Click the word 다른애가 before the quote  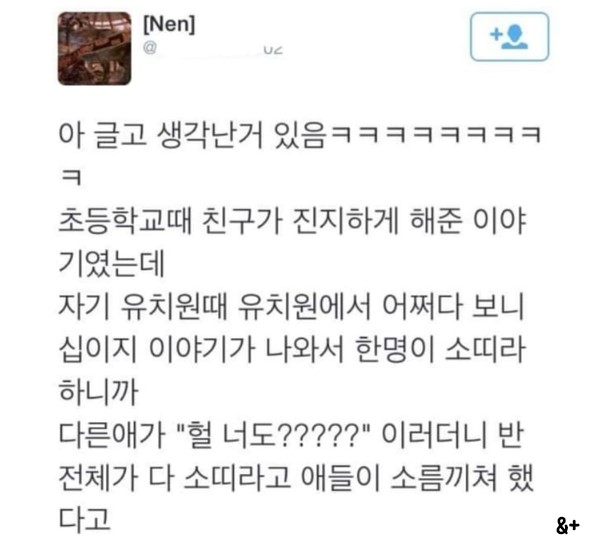112,435
